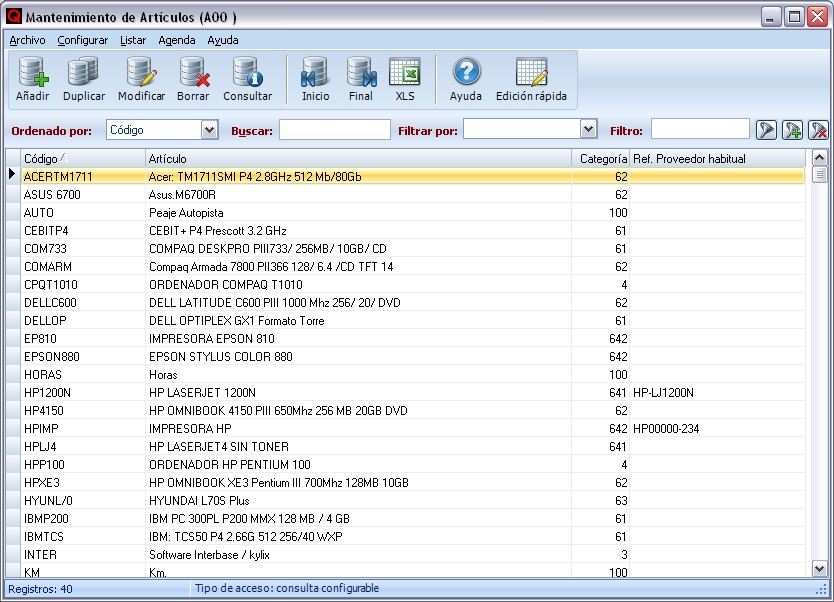The width and height of the screenshot is (834, 602).
Task: Select the ACERTM1711 row code
Action: click(58, 177)
